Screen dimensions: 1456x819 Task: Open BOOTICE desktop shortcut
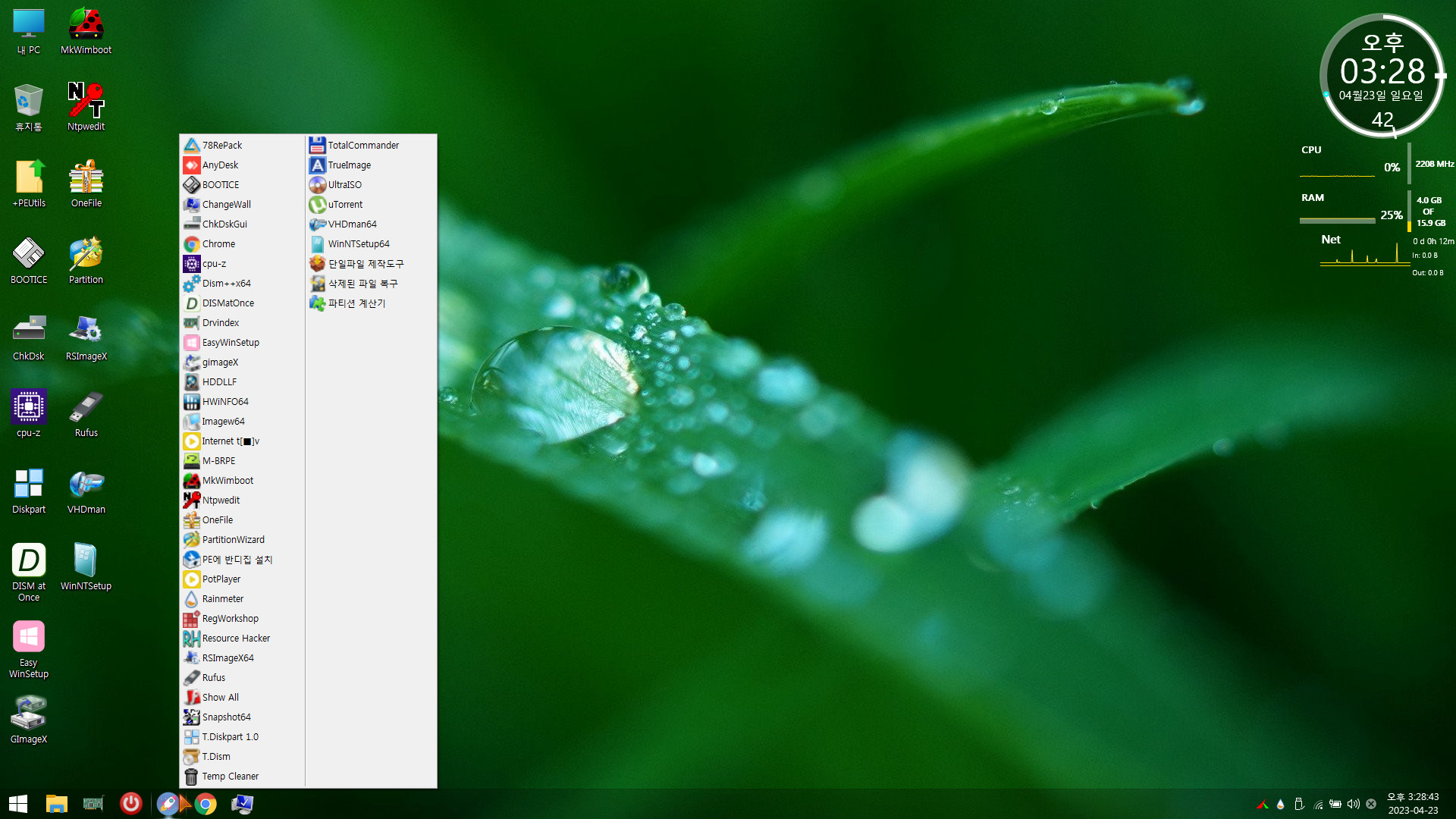29,260
